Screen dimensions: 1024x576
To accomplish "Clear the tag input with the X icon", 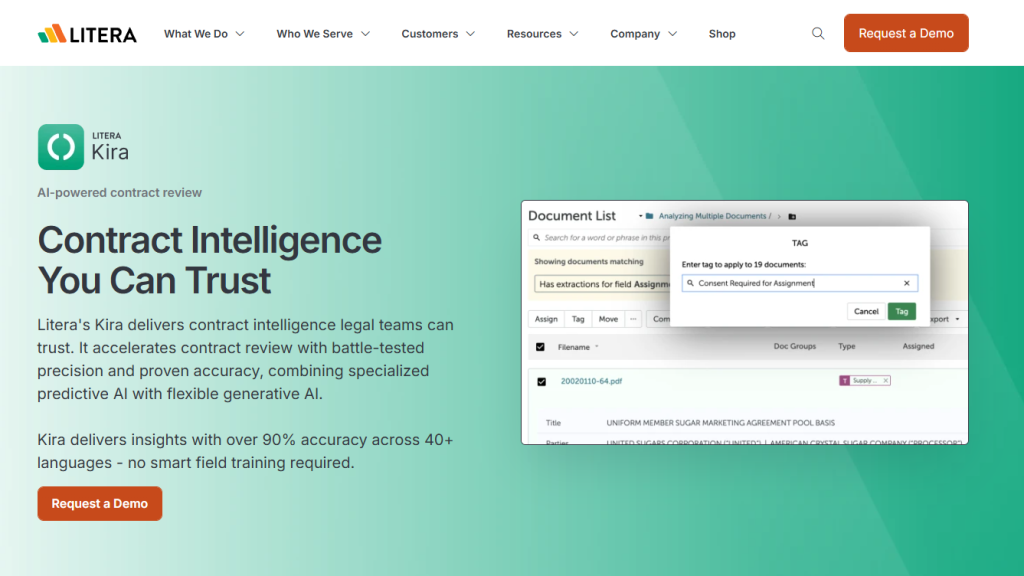I will pyautogui.click(x=906, y=283).
